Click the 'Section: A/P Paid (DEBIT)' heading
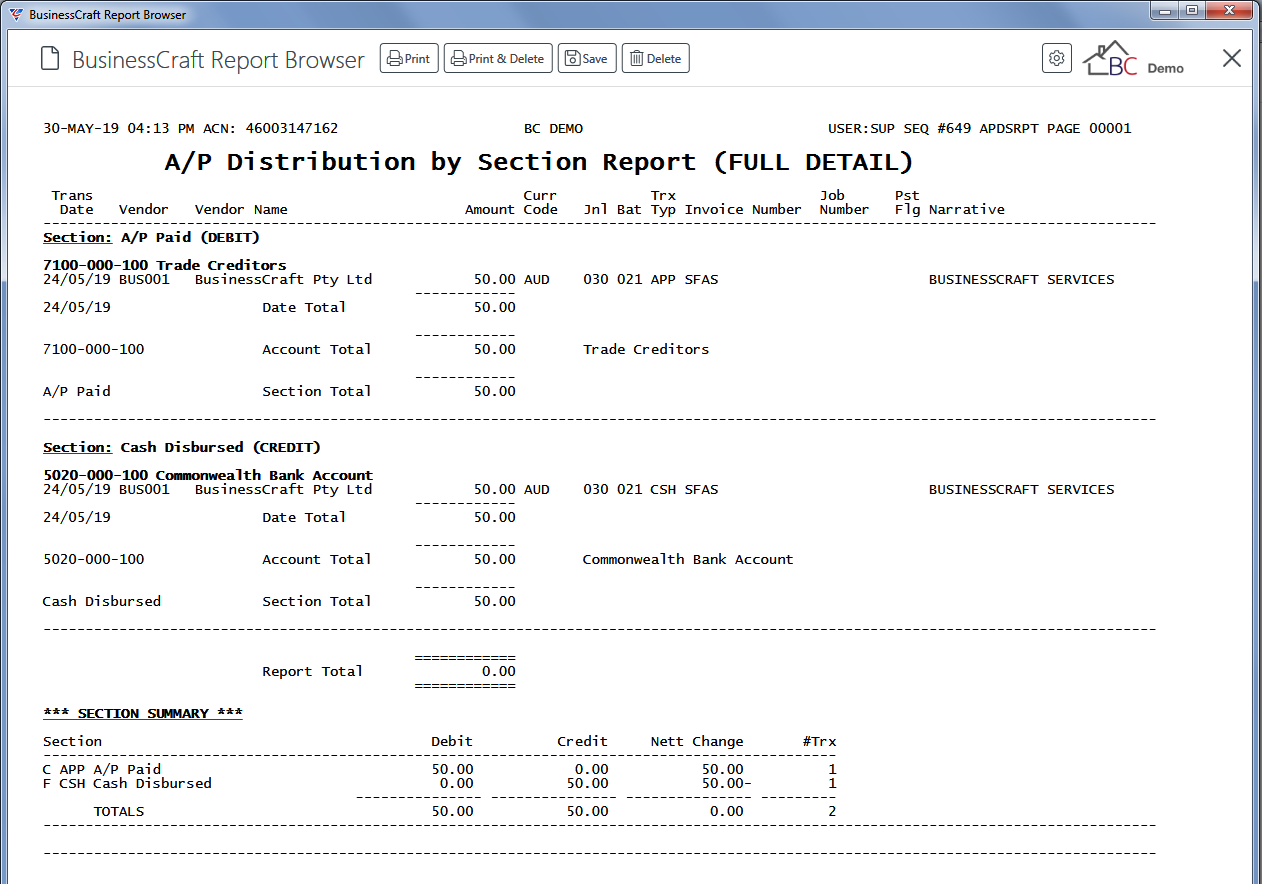Screen dimensions: 1262x884 coord(152,238)
